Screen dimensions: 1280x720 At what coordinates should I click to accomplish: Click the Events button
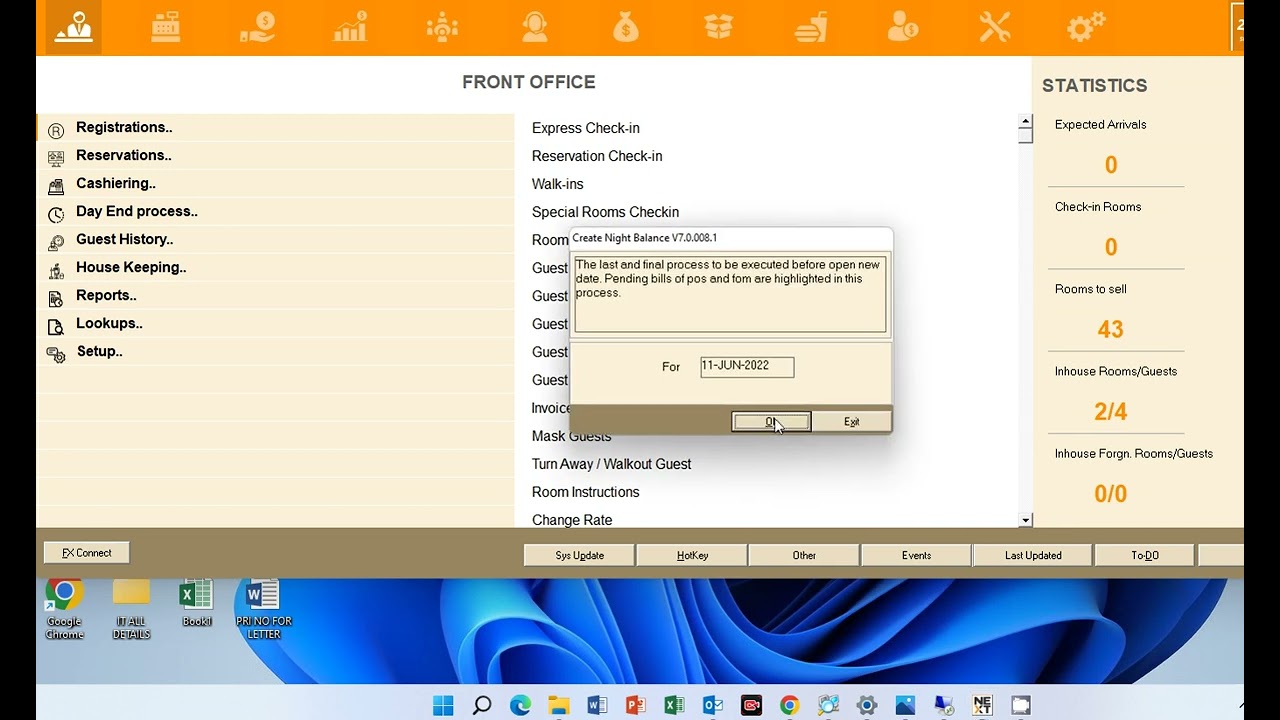[x=916, y=555]
